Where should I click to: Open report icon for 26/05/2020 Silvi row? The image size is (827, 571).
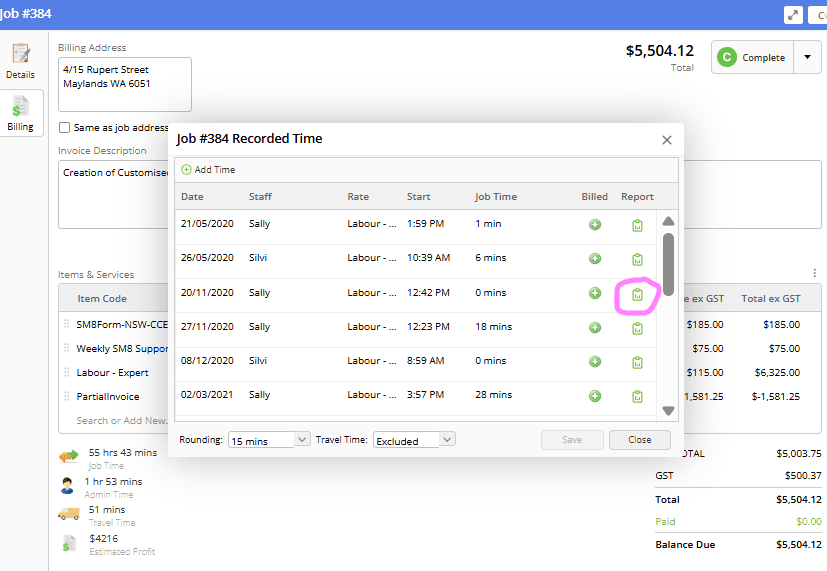[637, 259]
